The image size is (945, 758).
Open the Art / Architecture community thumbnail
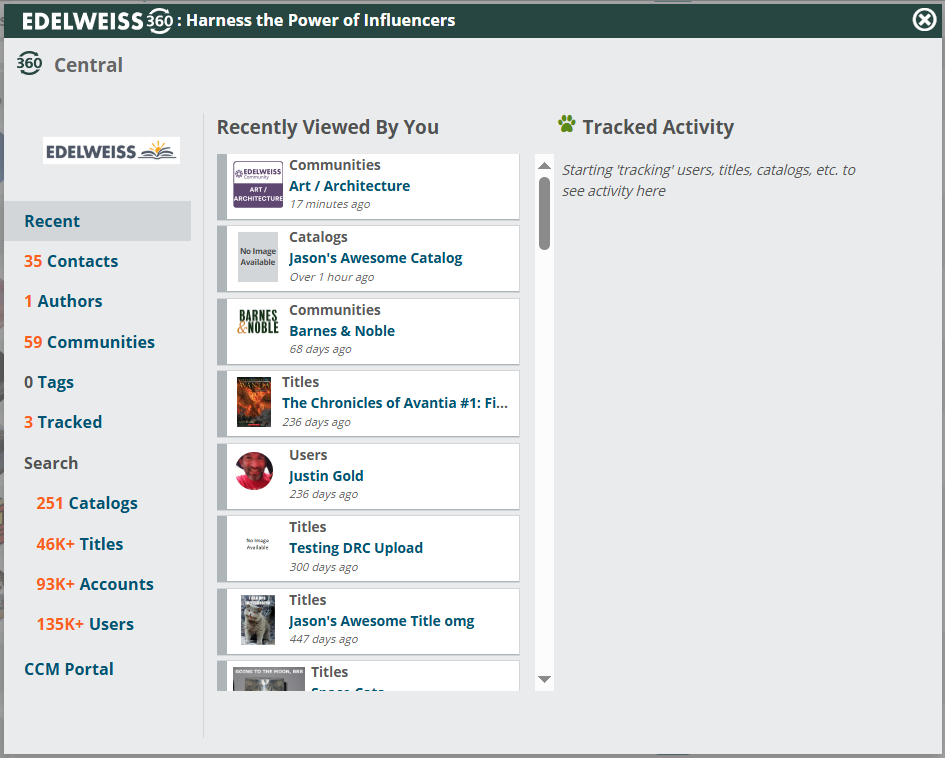pyautogui.click(x=258, y=185)
